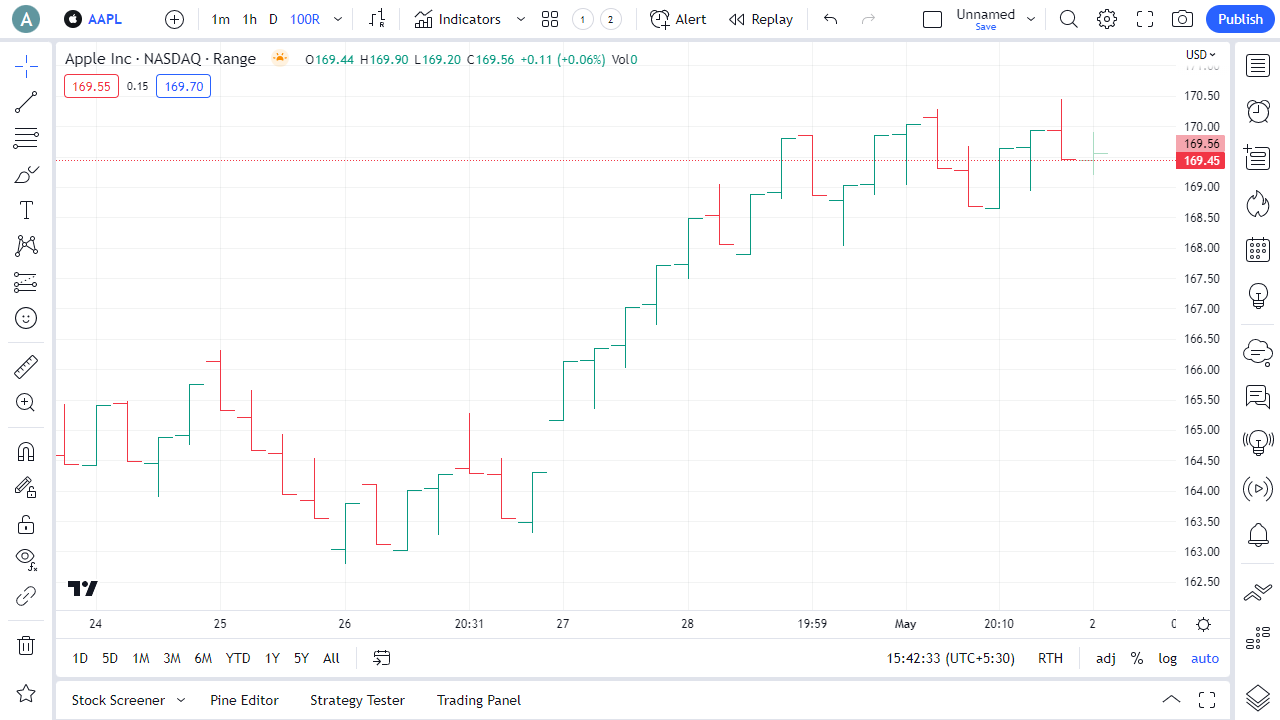This screenshot has width=1280, height=720.
Task: Open the go to date calendar
Action: (x=382, y=658)
